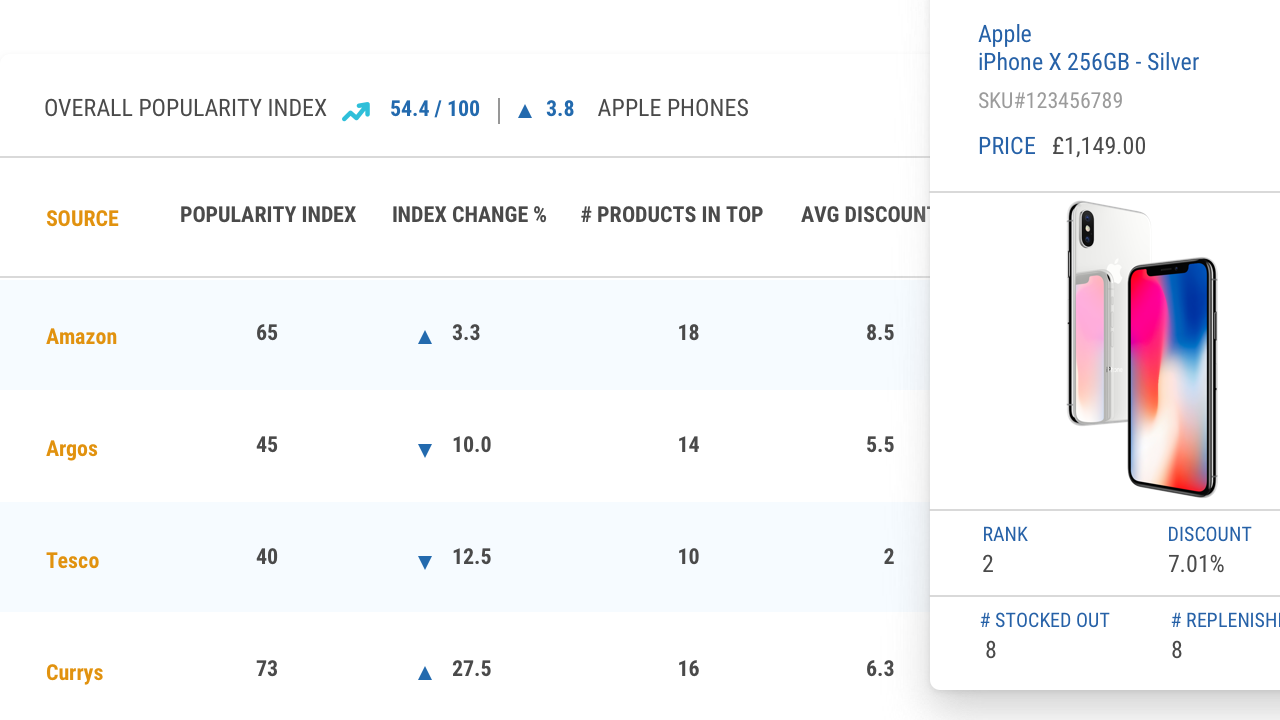The image size is (1280, 720).
Task: Sort by the Index Change % column header
Action: click(469, 214)
